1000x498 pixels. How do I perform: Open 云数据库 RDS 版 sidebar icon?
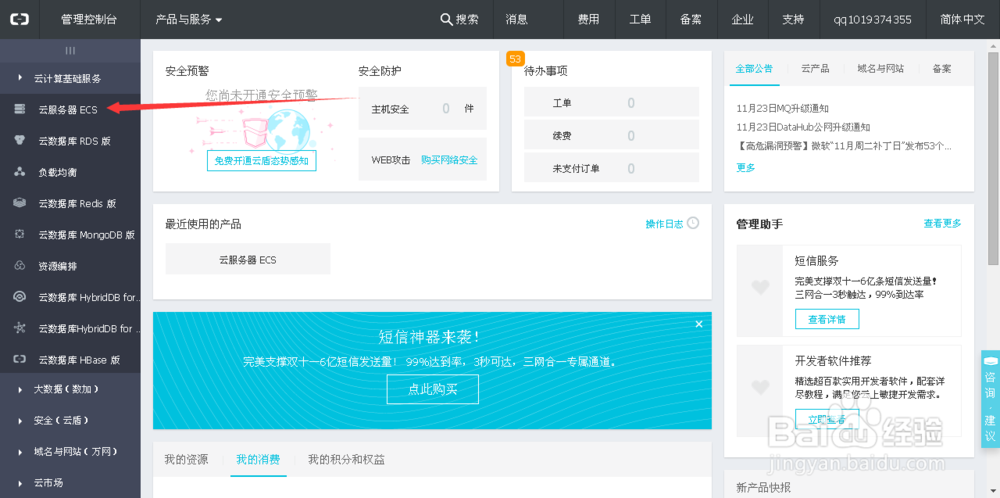click(x=19, y=141)
